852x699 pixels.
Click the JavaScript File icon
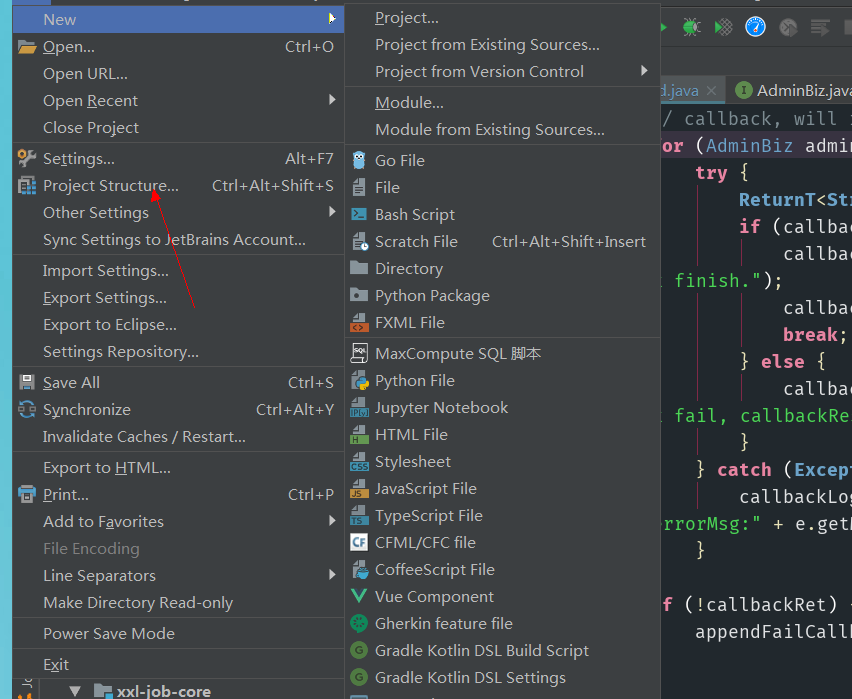coord(359,489)
